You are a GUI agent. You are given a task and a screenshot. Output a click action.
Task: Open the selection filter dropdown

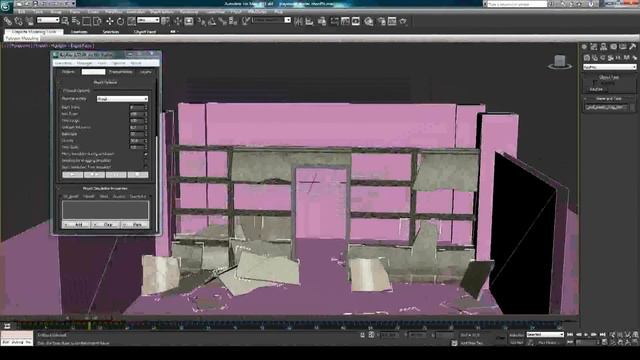coord(48,20)
